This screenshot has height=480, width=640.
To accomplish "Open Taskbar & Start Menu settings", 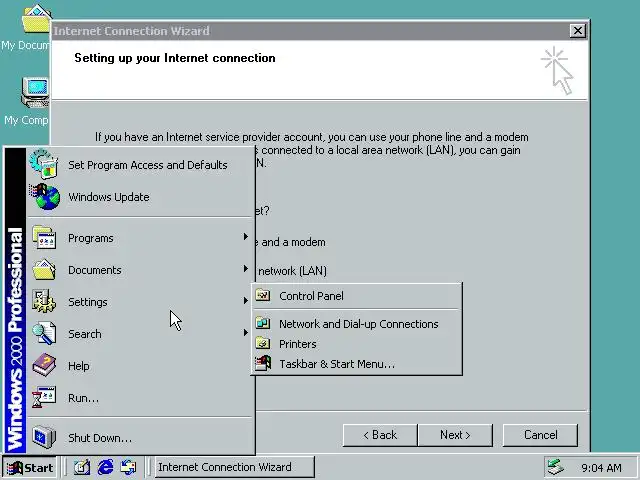I will coord(357,364).
